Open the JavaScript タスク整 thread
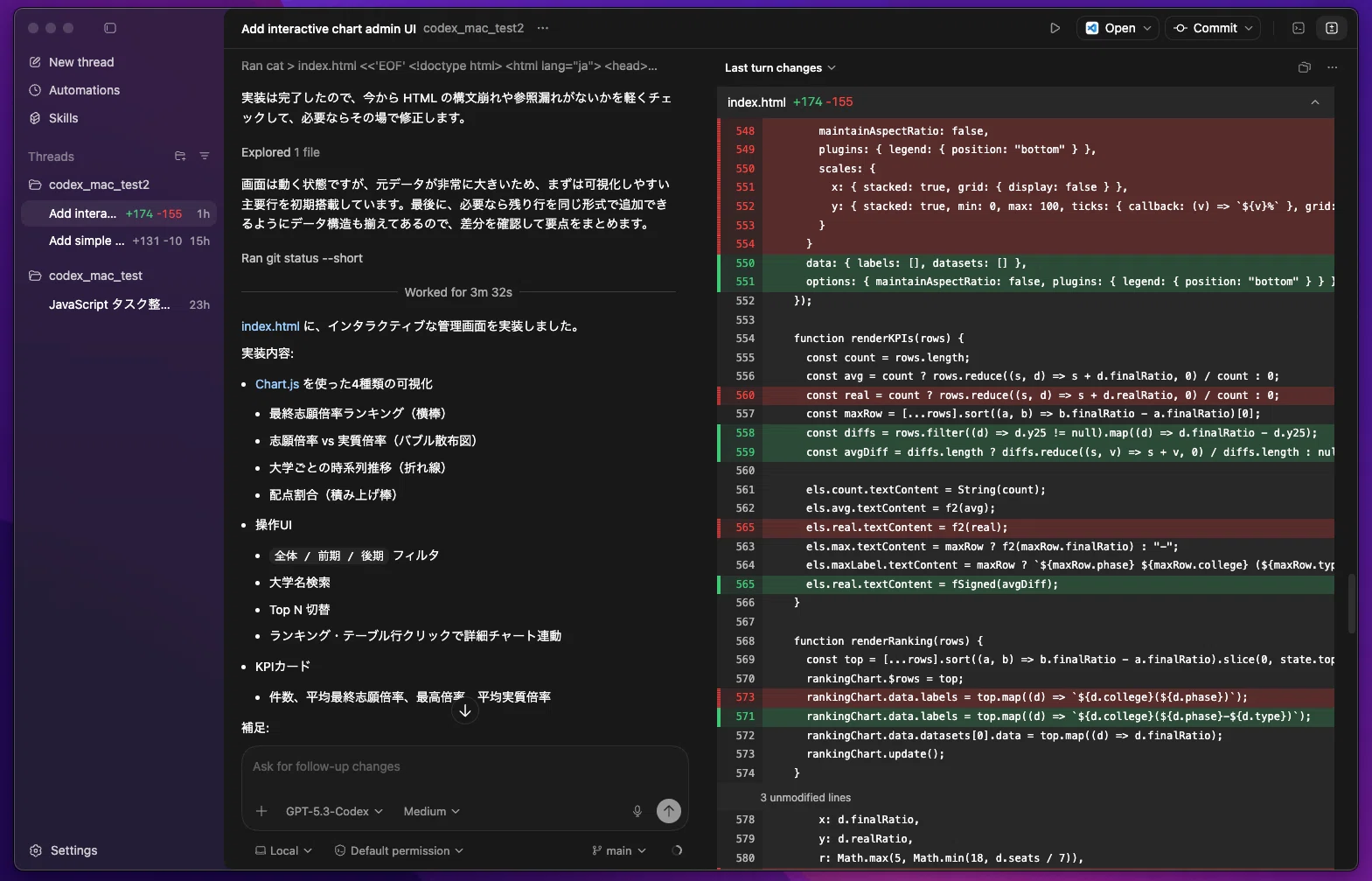This screenshot has height=881, width=1372. [119, 304]
